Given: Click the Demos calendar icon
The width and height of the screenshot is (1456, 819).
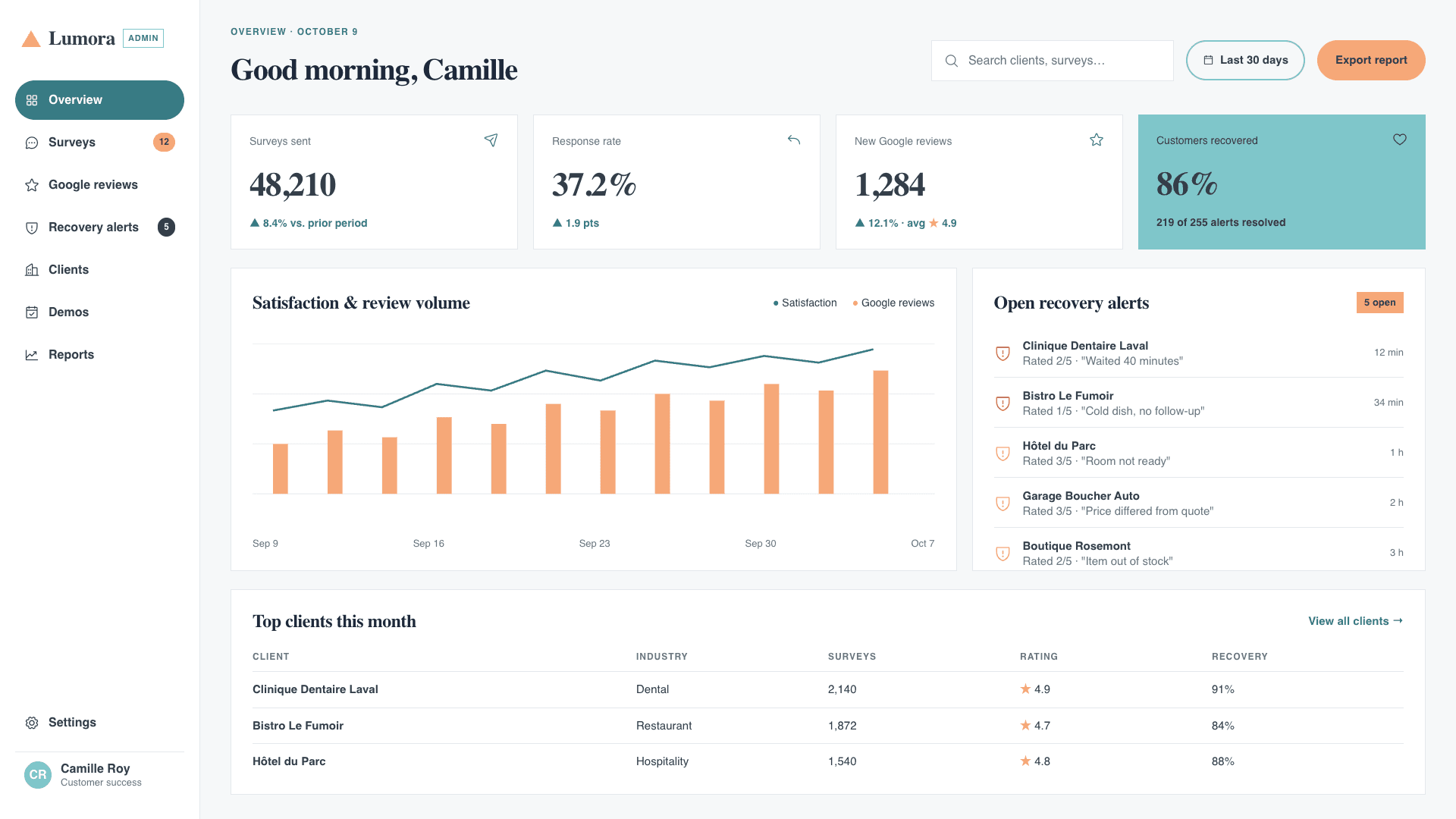Looking at the screenshot, I should pos(32,312).
